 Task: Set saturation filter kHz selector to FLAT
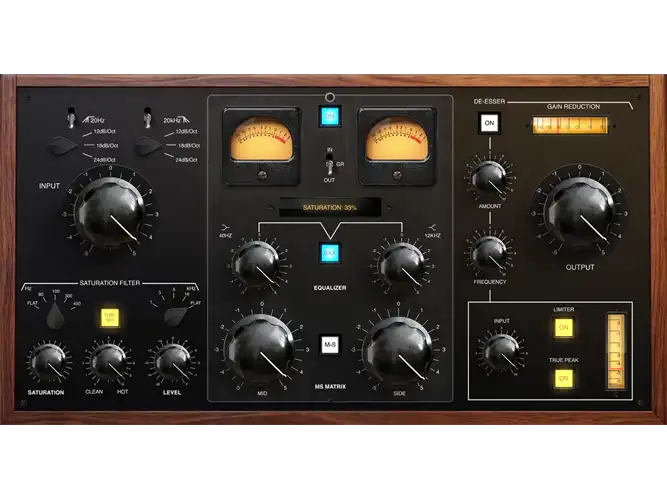[195, 303]
